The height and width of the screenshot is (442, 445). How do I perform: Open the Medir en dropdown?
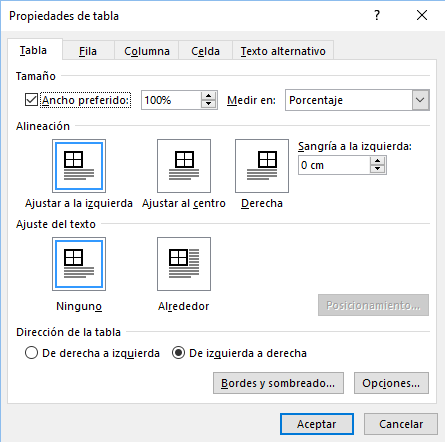[x=357, y=100]
